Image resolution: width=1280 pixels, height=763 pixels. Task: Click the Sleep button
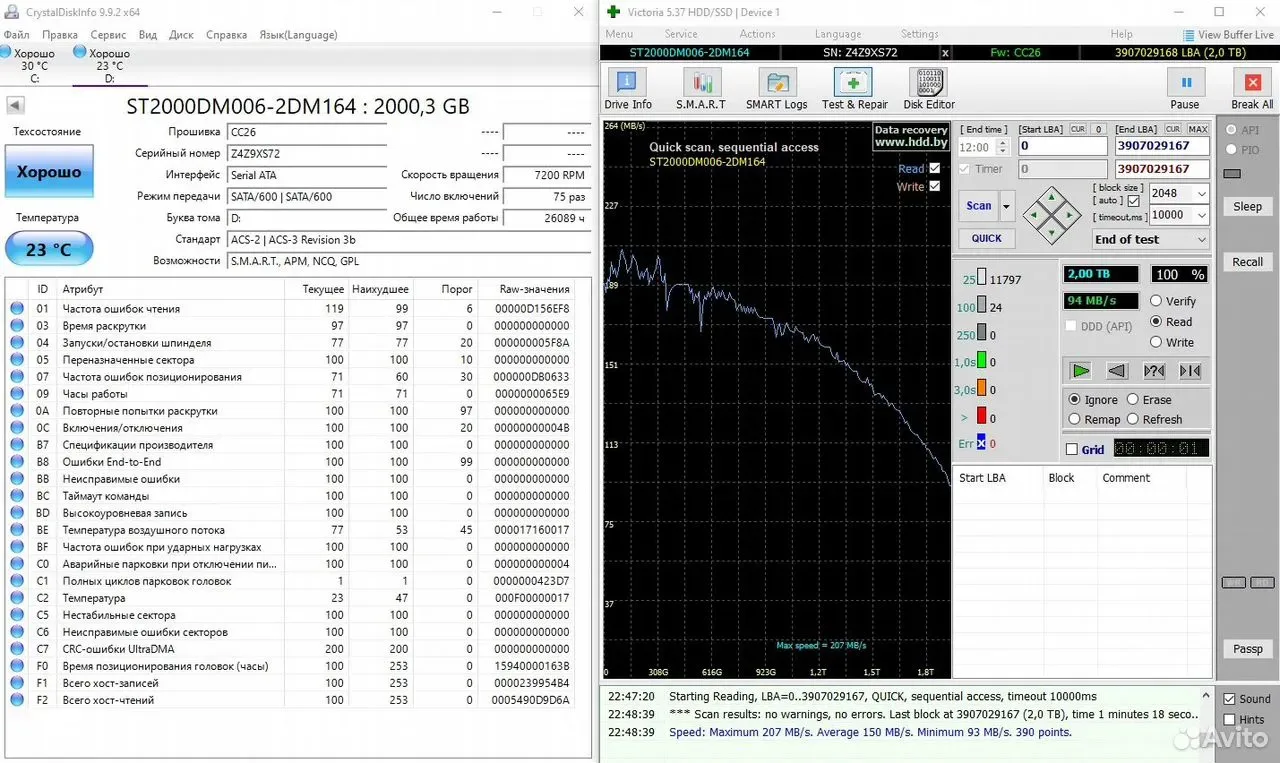tap(1247, 206)
